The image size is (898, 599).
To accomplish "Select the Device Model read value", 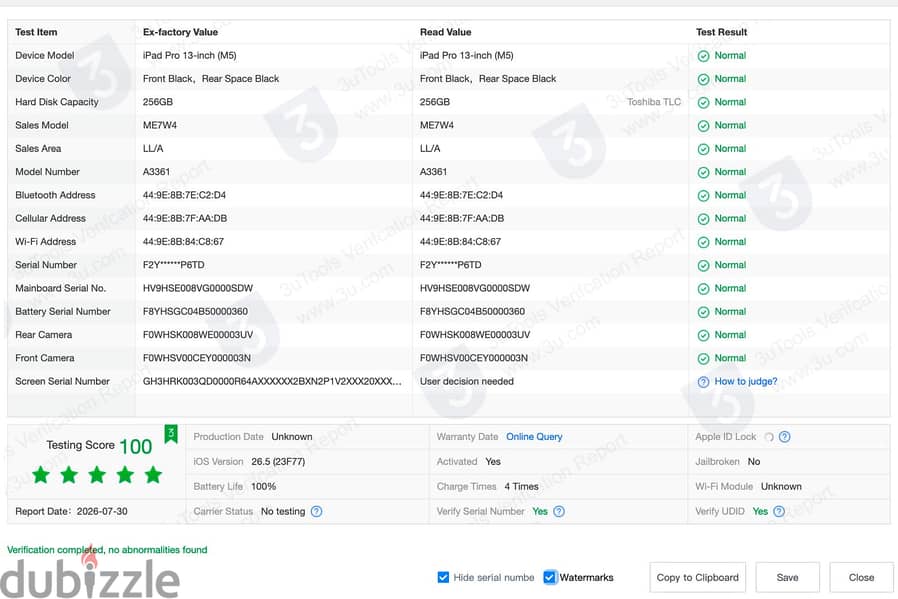I will [x=467, y=56].
